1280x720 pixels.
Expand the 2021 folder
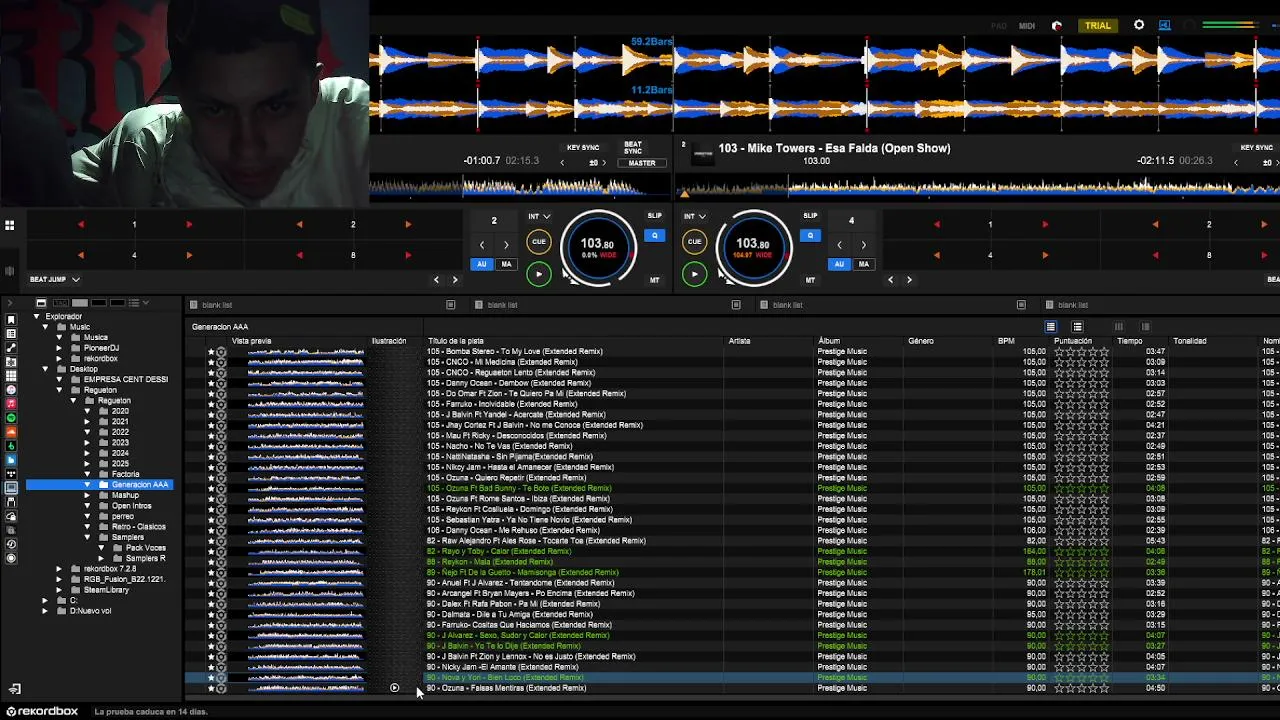[x=87, y=422]
